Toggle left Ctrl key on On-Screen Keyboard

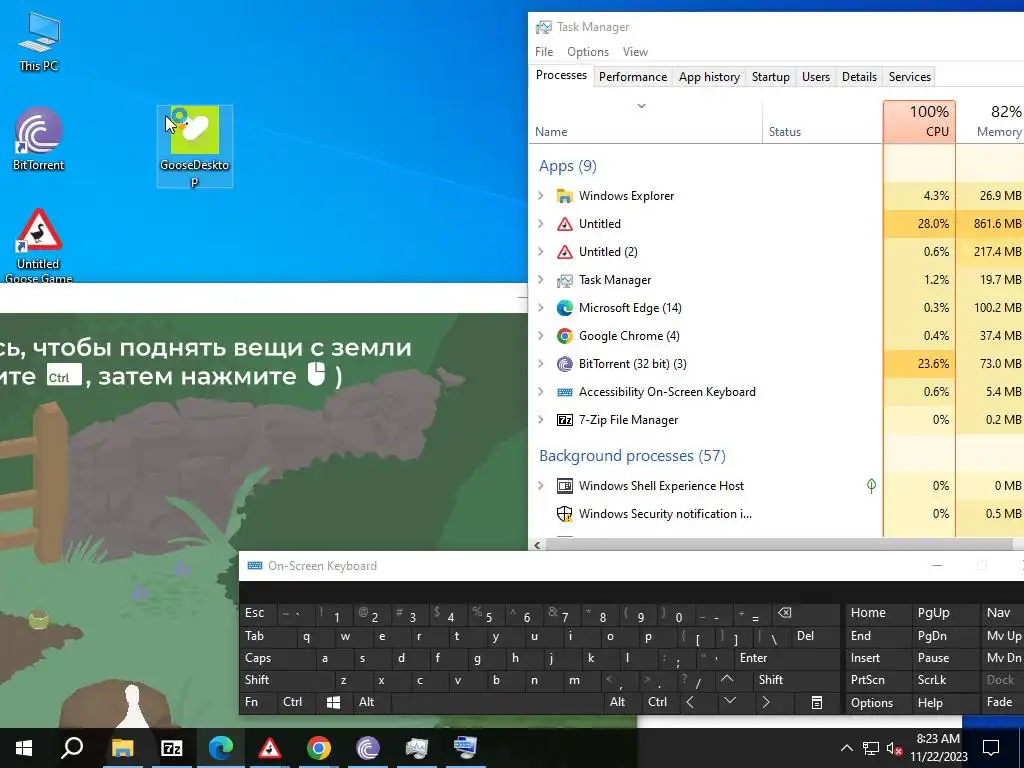pyautogui.click(x=297, y=703)
